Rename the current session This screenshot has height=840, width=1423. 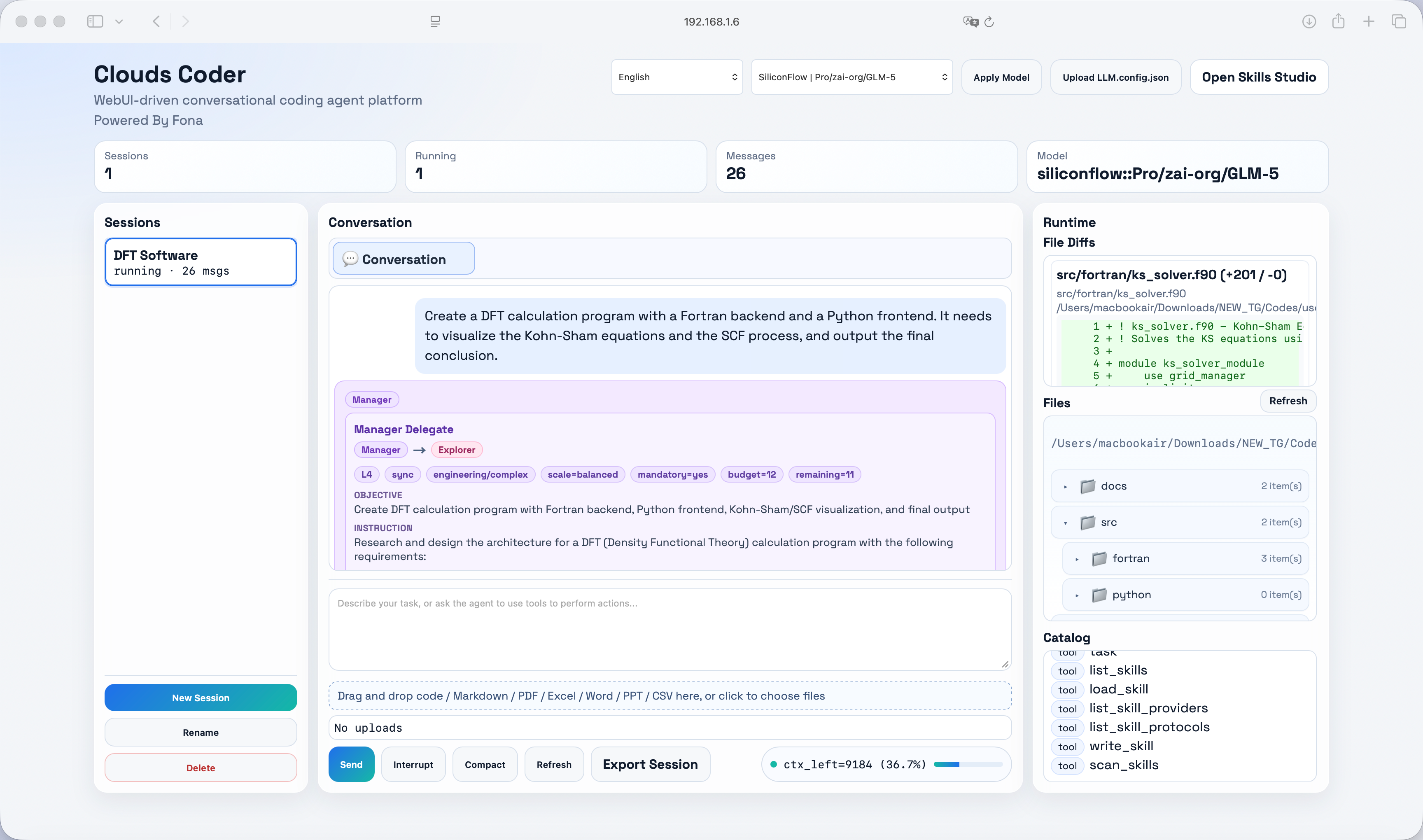click(x=201, y=733)
